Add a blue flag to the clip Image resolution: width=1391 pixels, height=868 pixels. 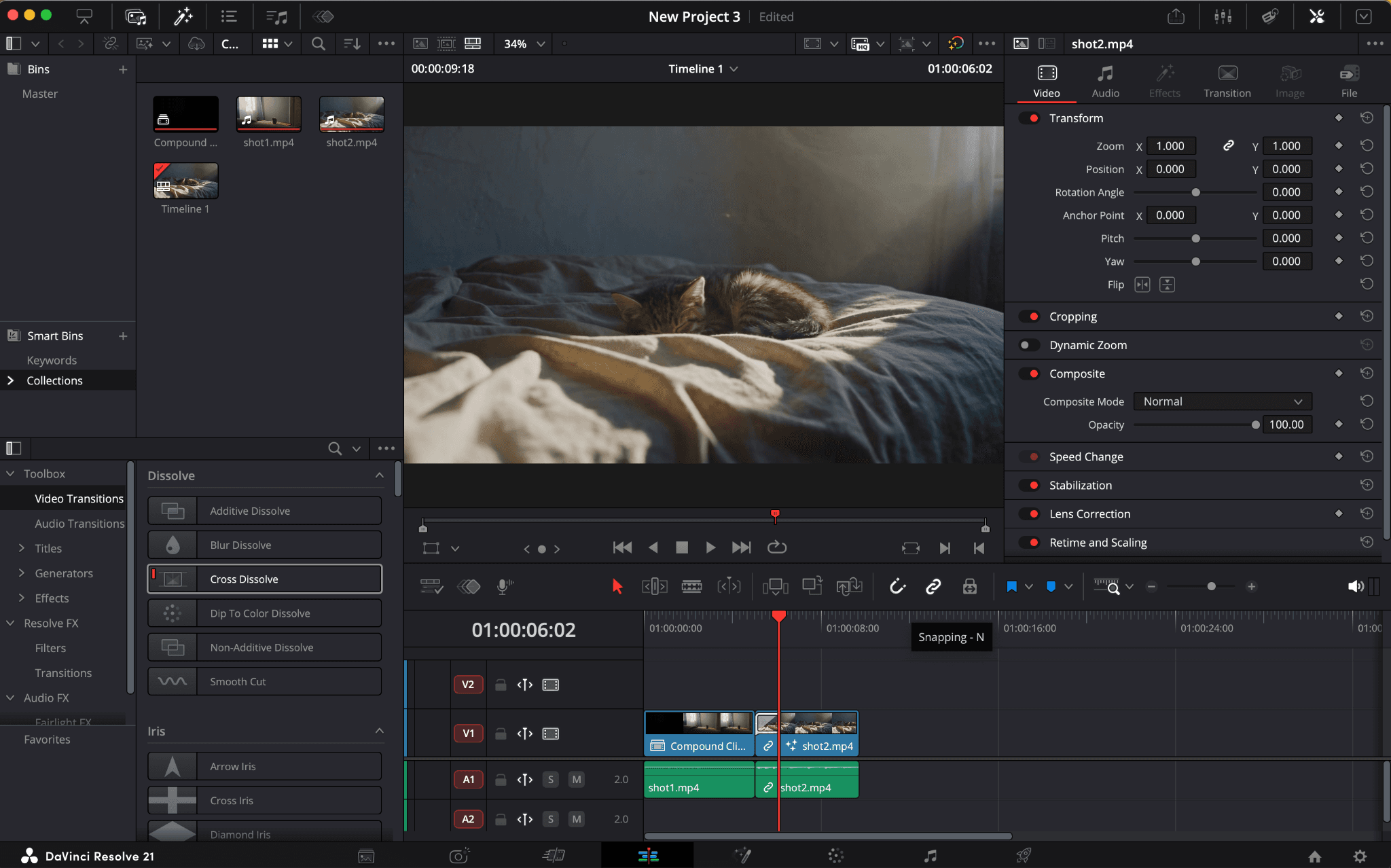(1011, 586)
